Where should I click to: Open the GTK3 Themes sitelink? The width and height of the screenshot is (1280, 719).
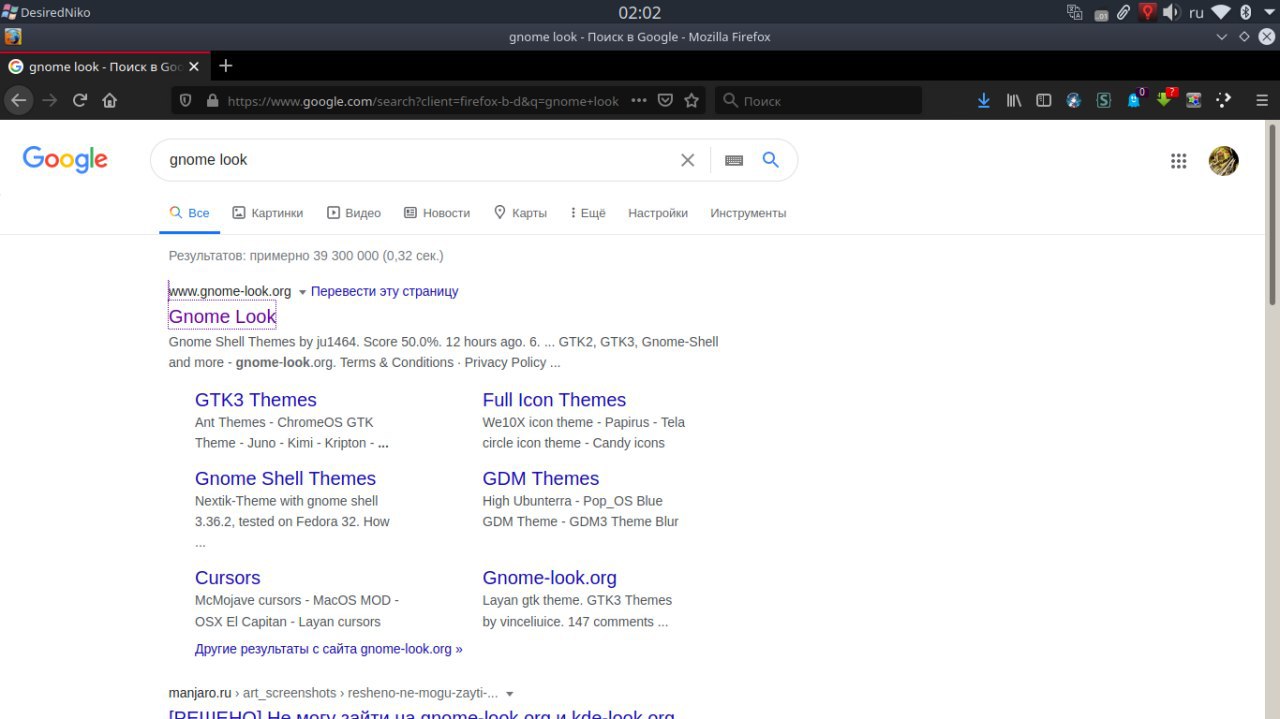(256, 399)
